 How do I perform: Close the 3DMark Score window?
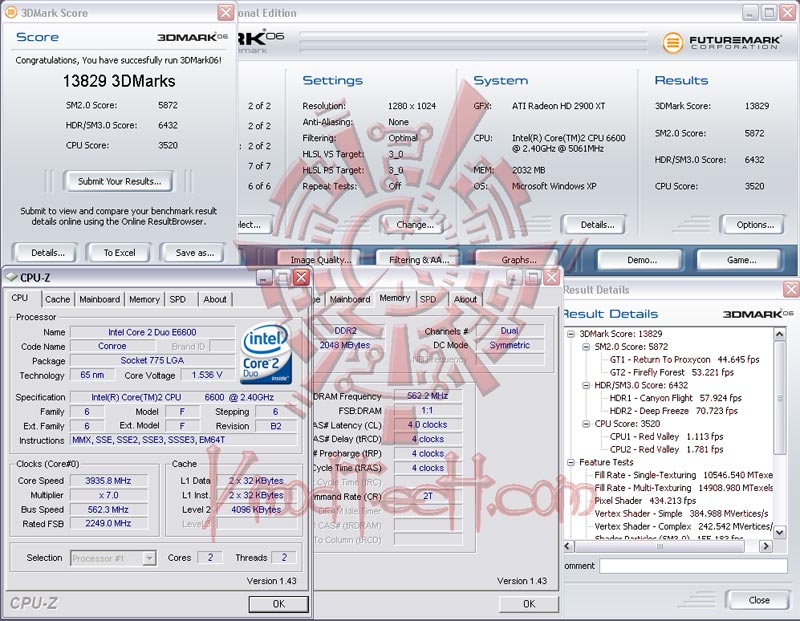[226, 12]
